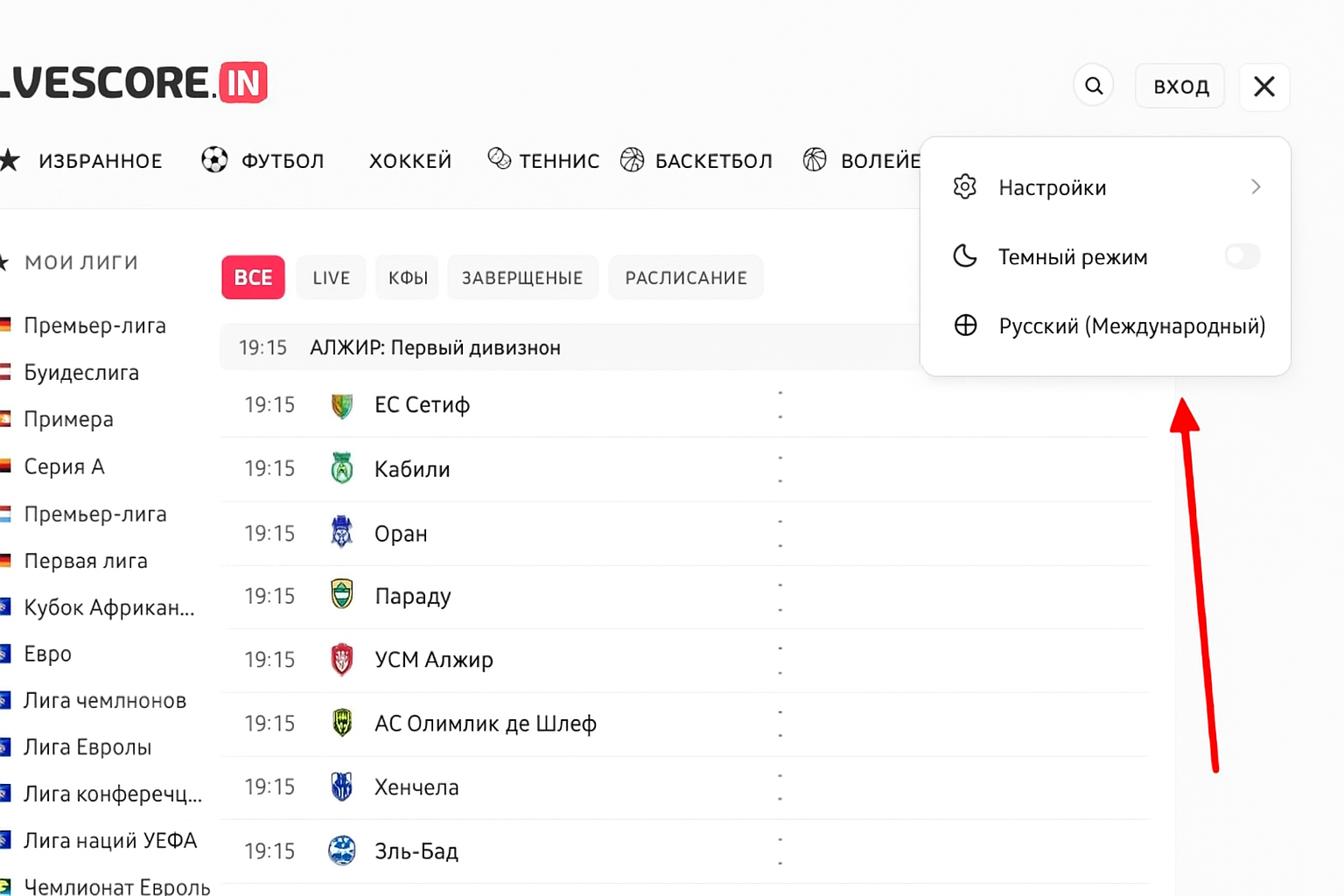Switch to the ЗАВЕРЩЕНЫЕ tab
The height and width of the screenshot is (896, 1344).
click(522, 277)
